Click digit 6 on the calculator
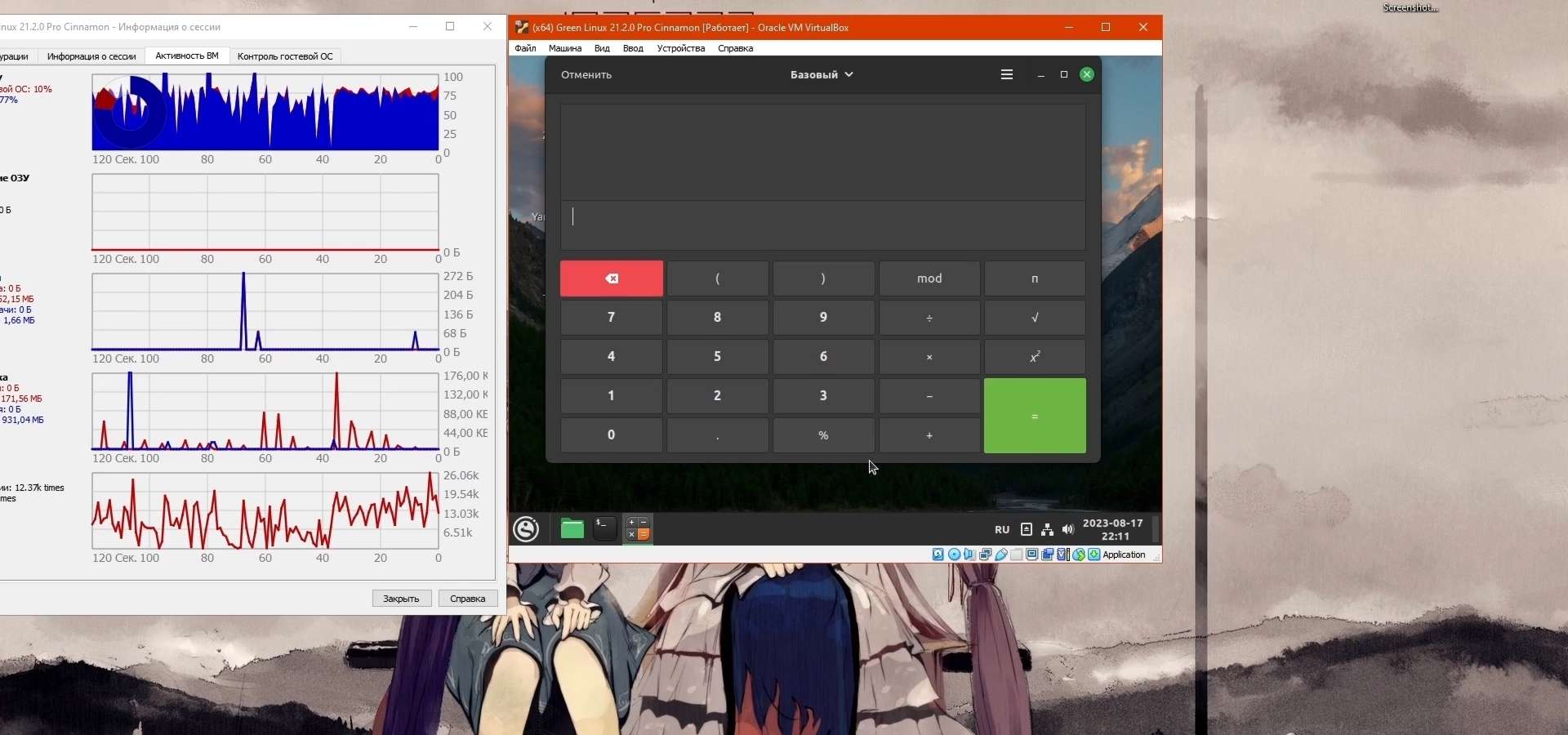This screenshot has height=735, width=1568. point(823,357)
